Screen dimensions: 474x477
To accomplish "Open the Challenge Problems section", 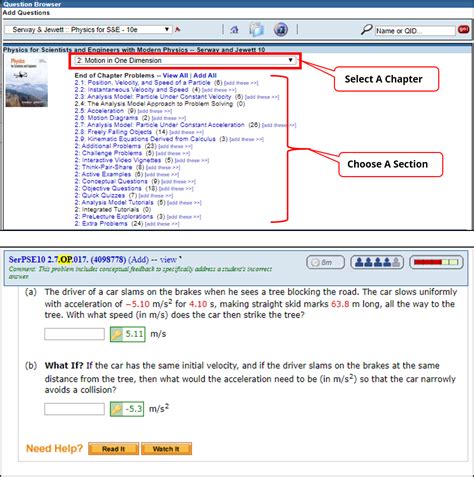I will pyautogui.click(x=108, y=153).
